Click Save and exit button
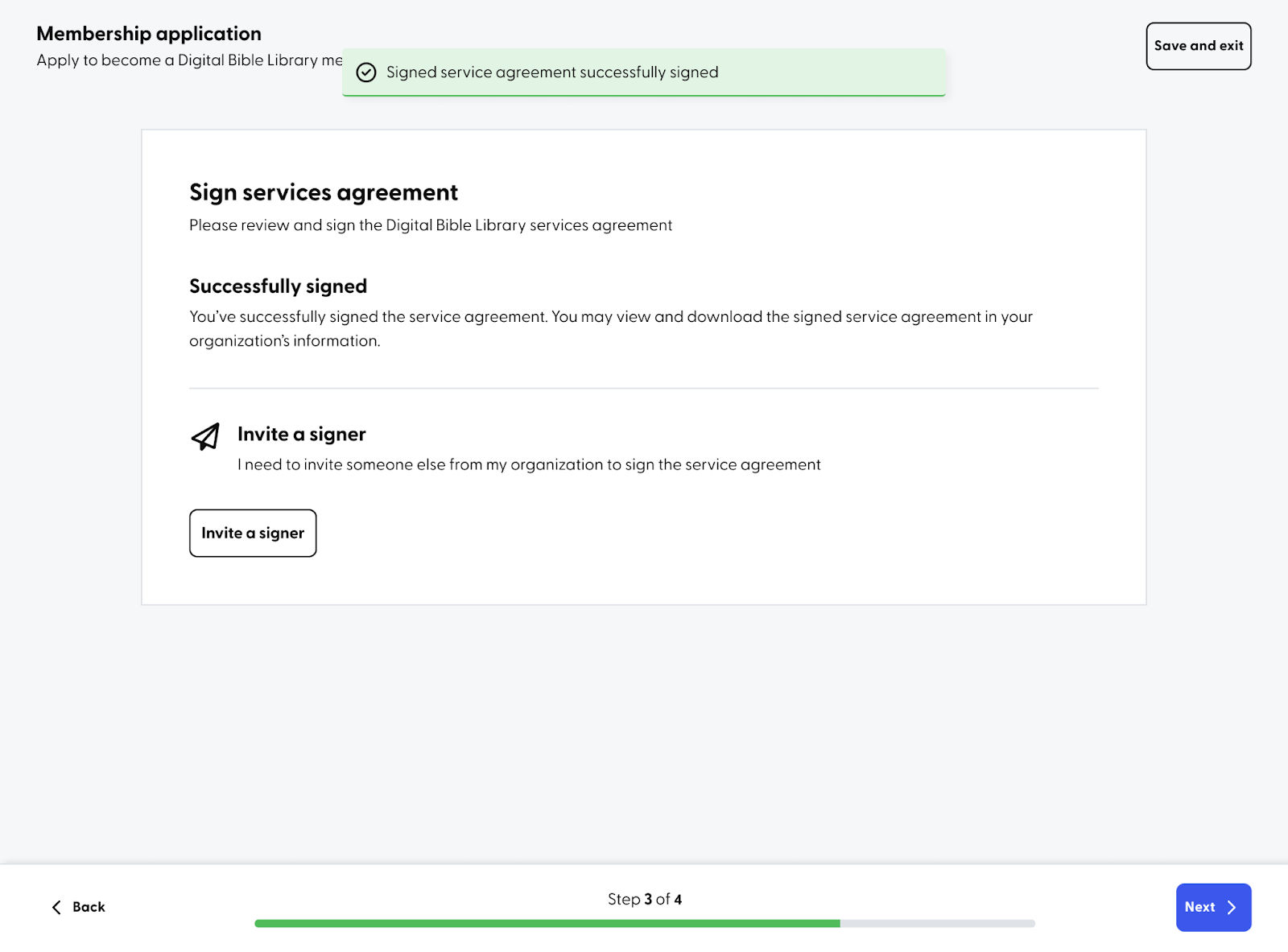This screenshot has height=952, width=1288. coord(1199,46)
